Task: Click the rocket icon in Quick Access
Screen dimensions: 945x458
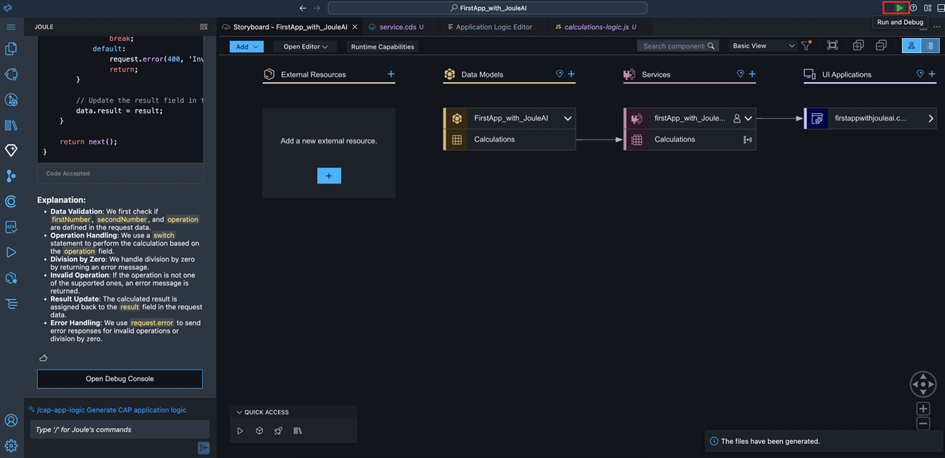Action: [x=278, y=431]
